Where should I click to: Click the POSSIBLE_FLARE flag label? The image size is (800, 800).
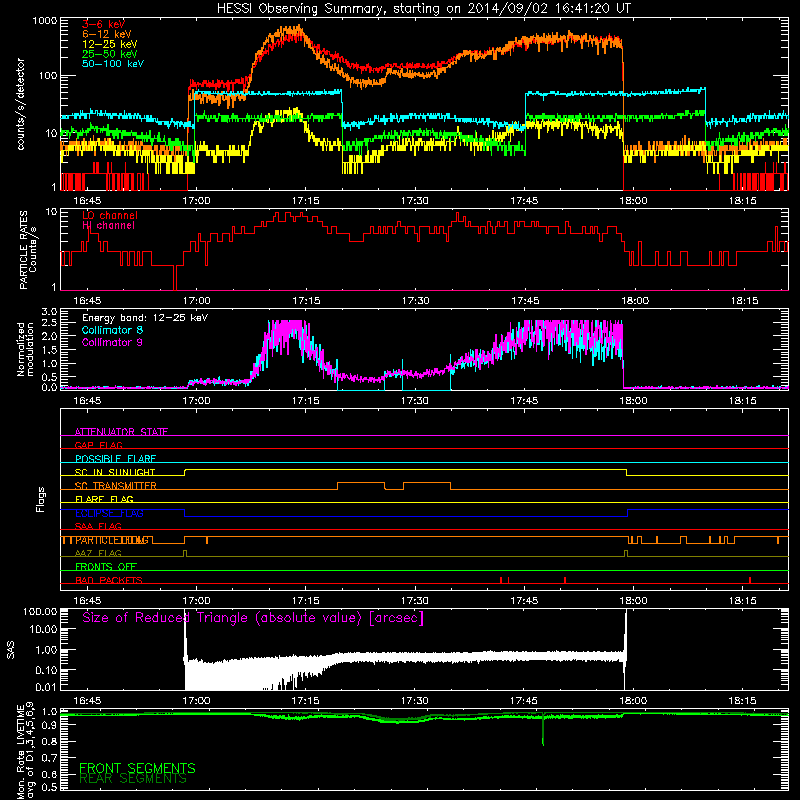115,459
